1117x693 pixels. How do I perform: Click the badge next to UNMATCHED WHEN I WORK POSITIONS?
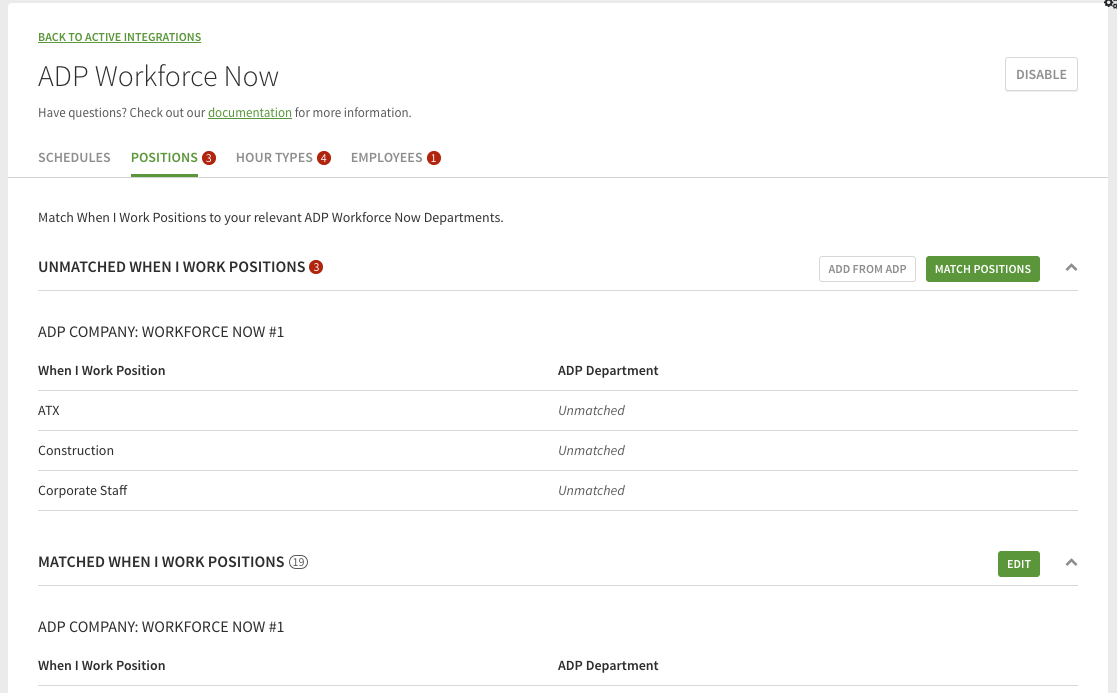point(317,266)
